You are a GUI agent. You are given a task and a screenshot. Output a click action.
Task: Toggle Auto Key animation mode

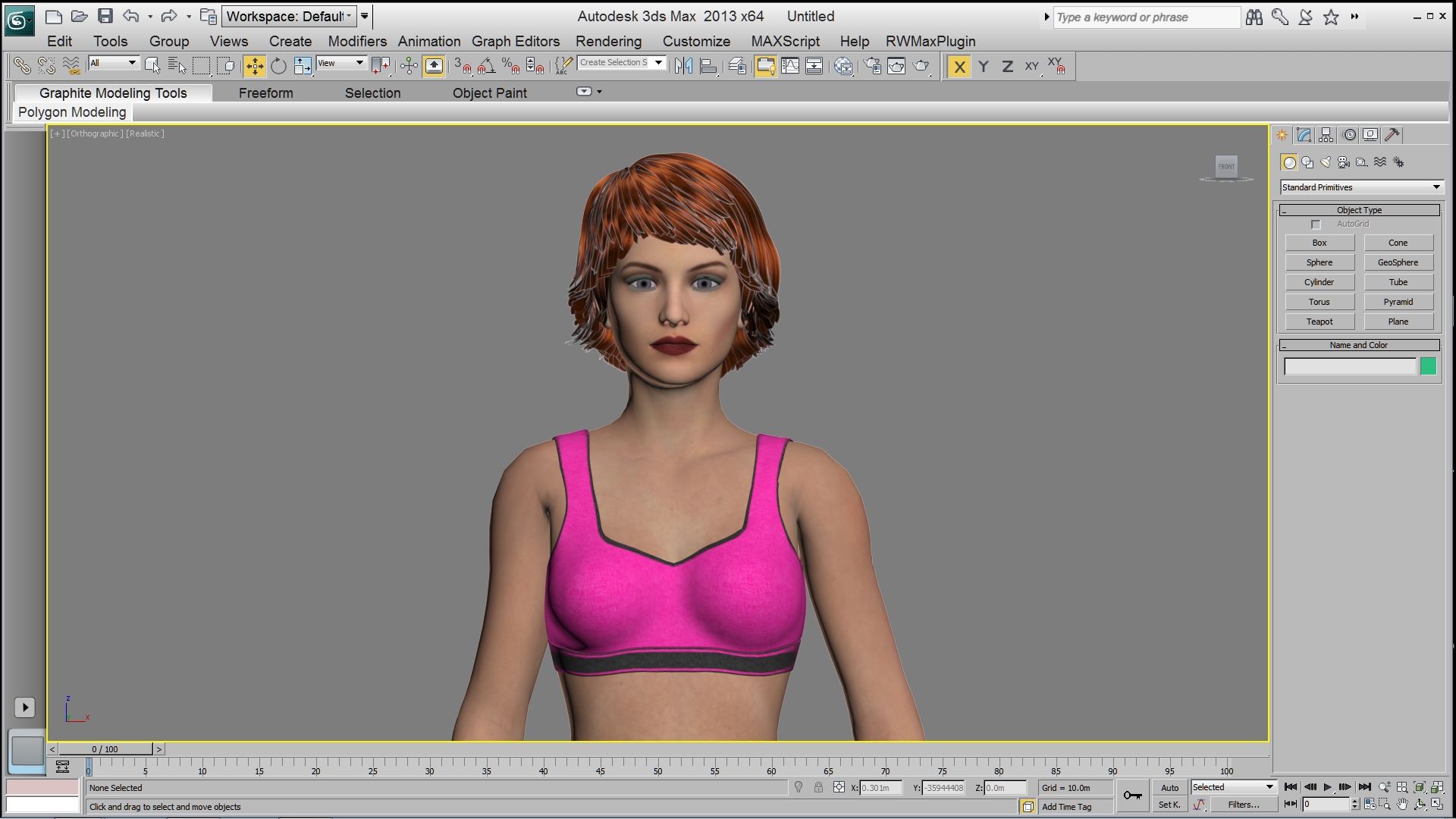(x=1169, y=788)
